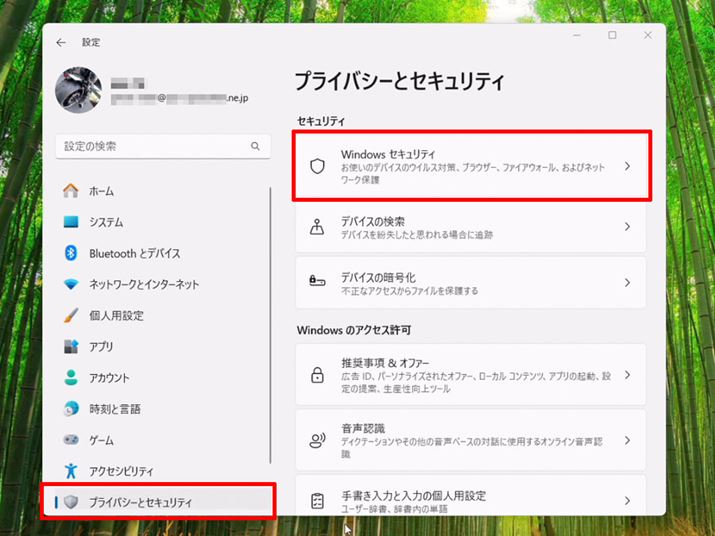The height and width of the screenshot is (536, 715).
Task: Click the Windows Security shield icon
Action: coord(317,166)
